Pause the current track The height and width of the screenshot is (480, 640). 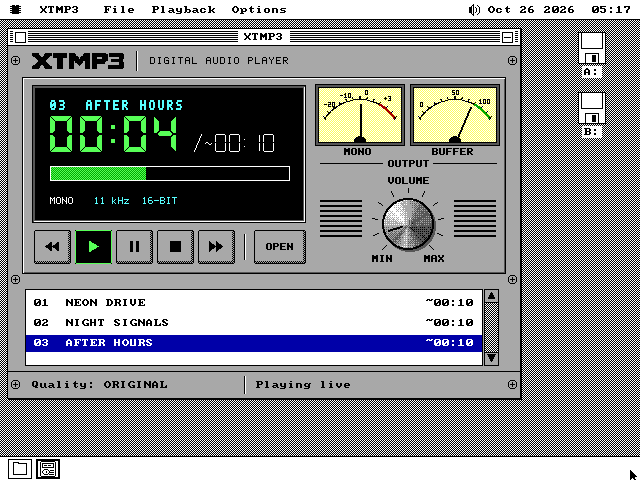point(134,247)
